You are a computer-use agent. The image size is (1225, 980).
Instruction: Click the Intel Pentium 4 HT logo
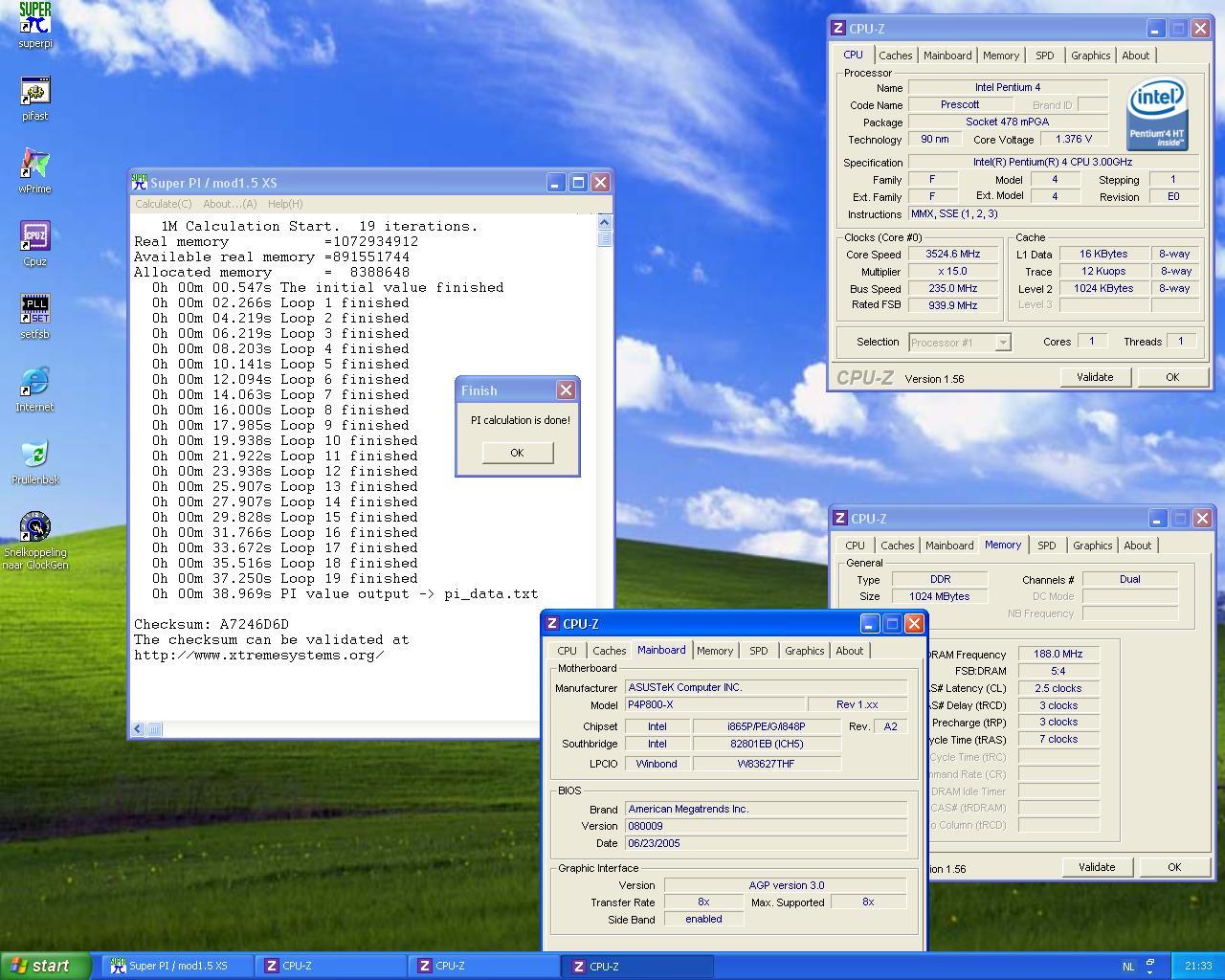[x=1157, y=115]
